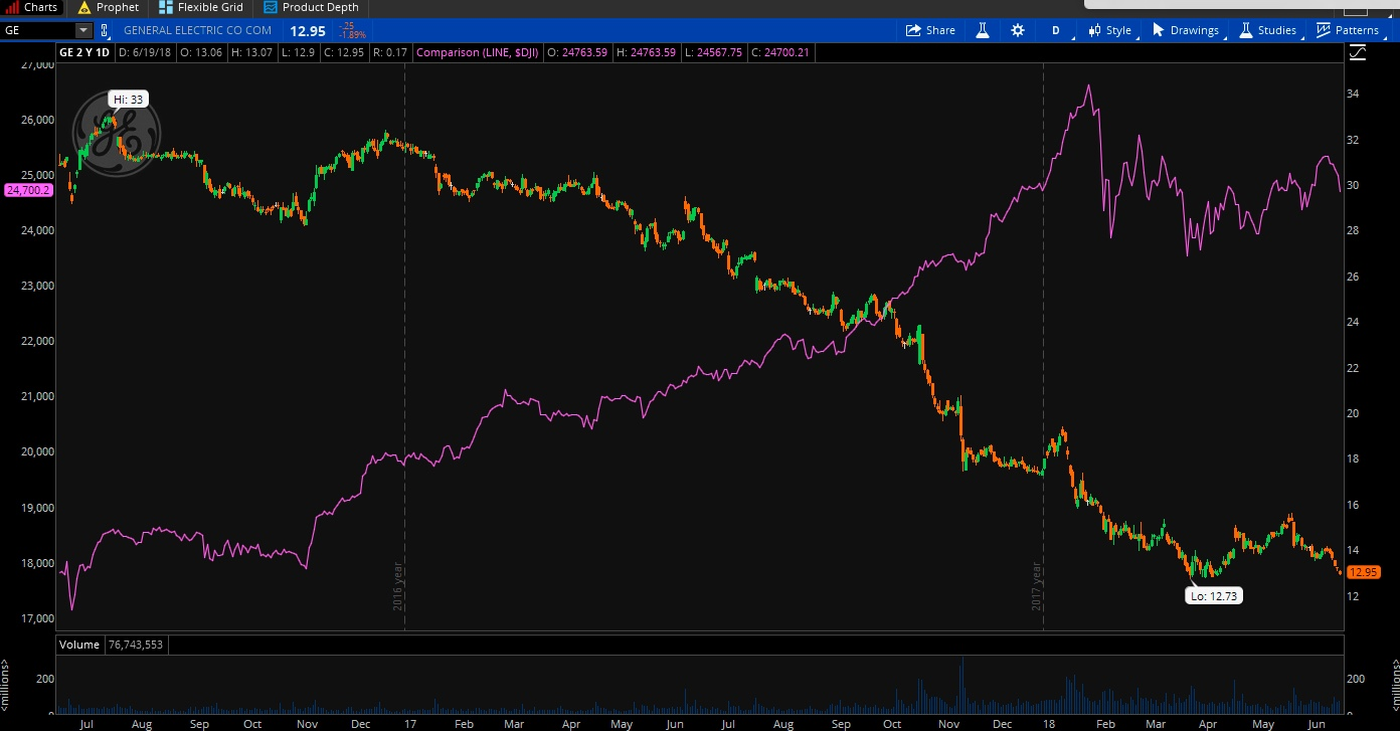Expand the symbol selector dropdown arrow

pos(83,30)
